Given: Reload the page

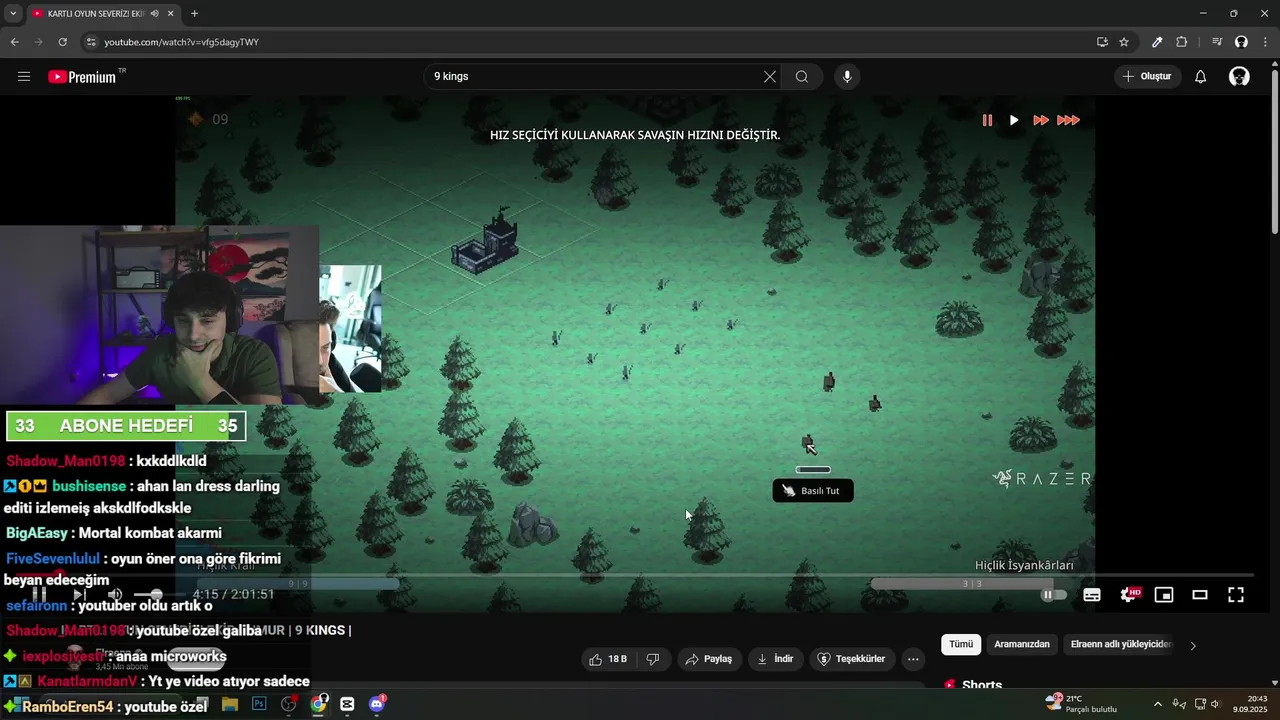Looking at the screenshot, I should pos(62,42).
